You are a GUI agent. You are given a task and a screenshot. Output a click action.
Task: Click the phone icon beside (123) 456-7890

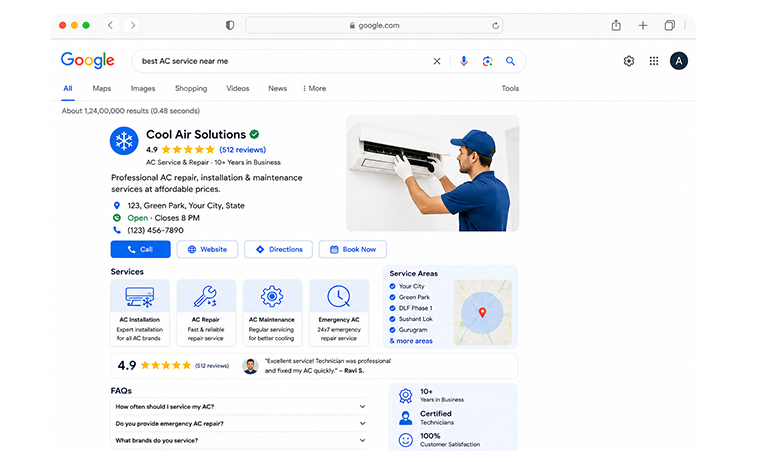click(117, 230)
